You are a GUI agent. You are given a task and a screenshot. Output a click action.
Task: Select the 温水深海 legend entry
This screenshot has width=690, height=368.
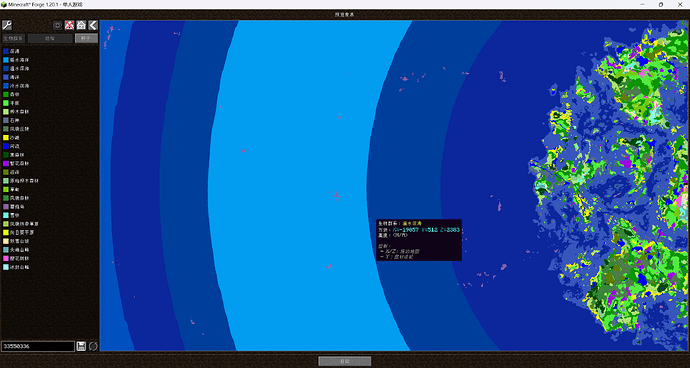point(16,68)
